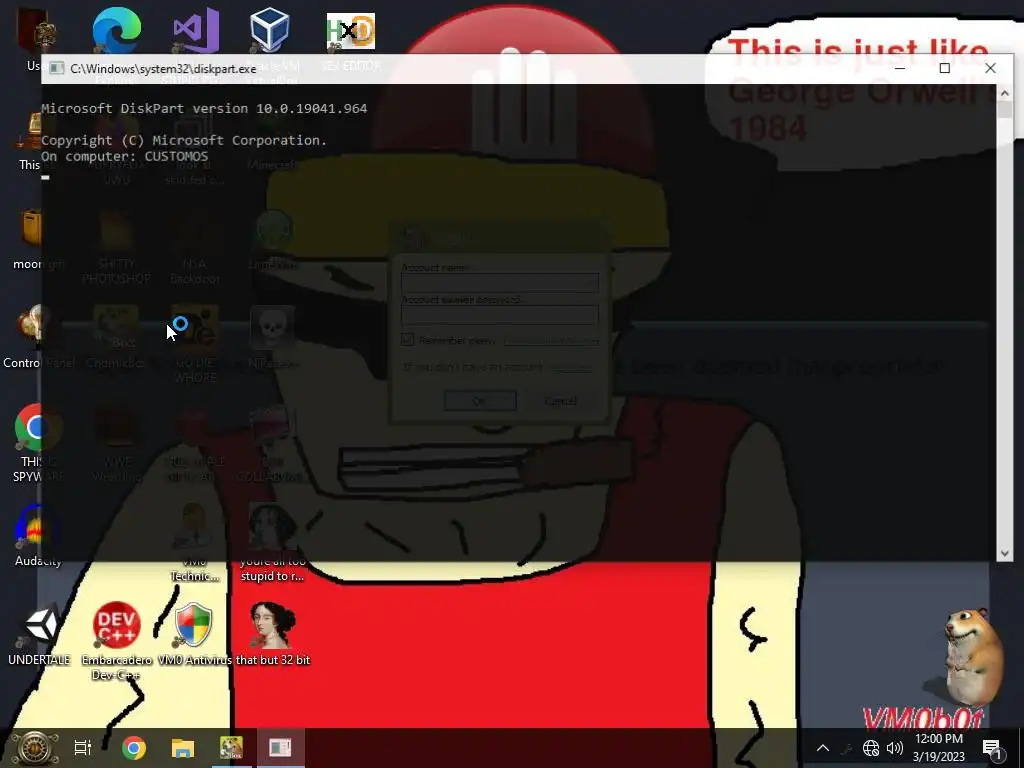The image size is (1024, 768).
Task: Open the network globe tray icon
Action: coord(871,748)
